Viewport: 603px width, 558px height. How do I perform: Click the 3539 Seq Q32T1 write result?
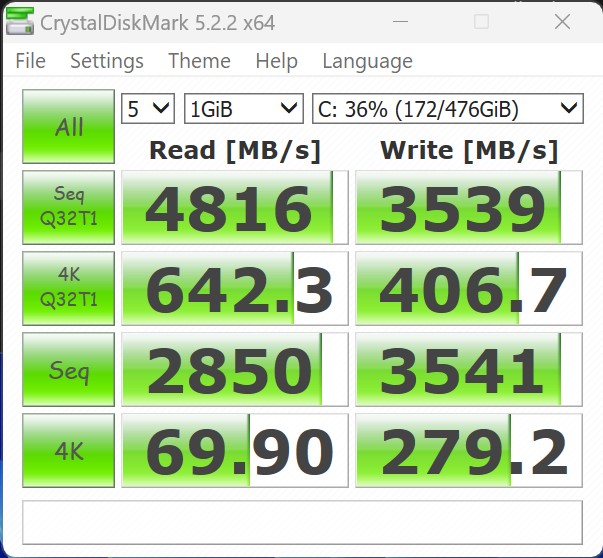point(468,208)
